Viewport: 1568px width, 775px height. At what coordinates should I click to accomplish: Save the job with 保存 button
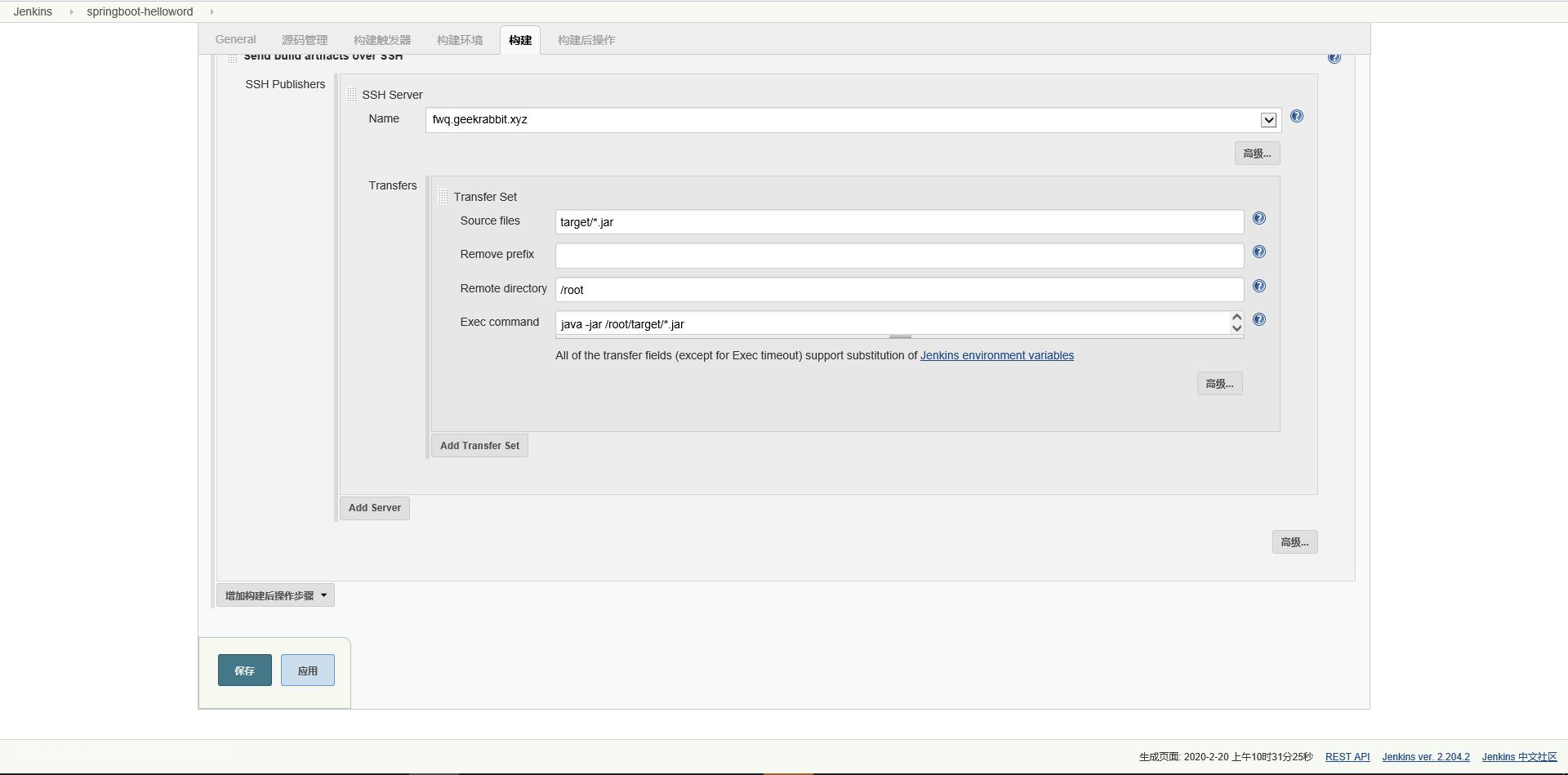pos(245,670)
